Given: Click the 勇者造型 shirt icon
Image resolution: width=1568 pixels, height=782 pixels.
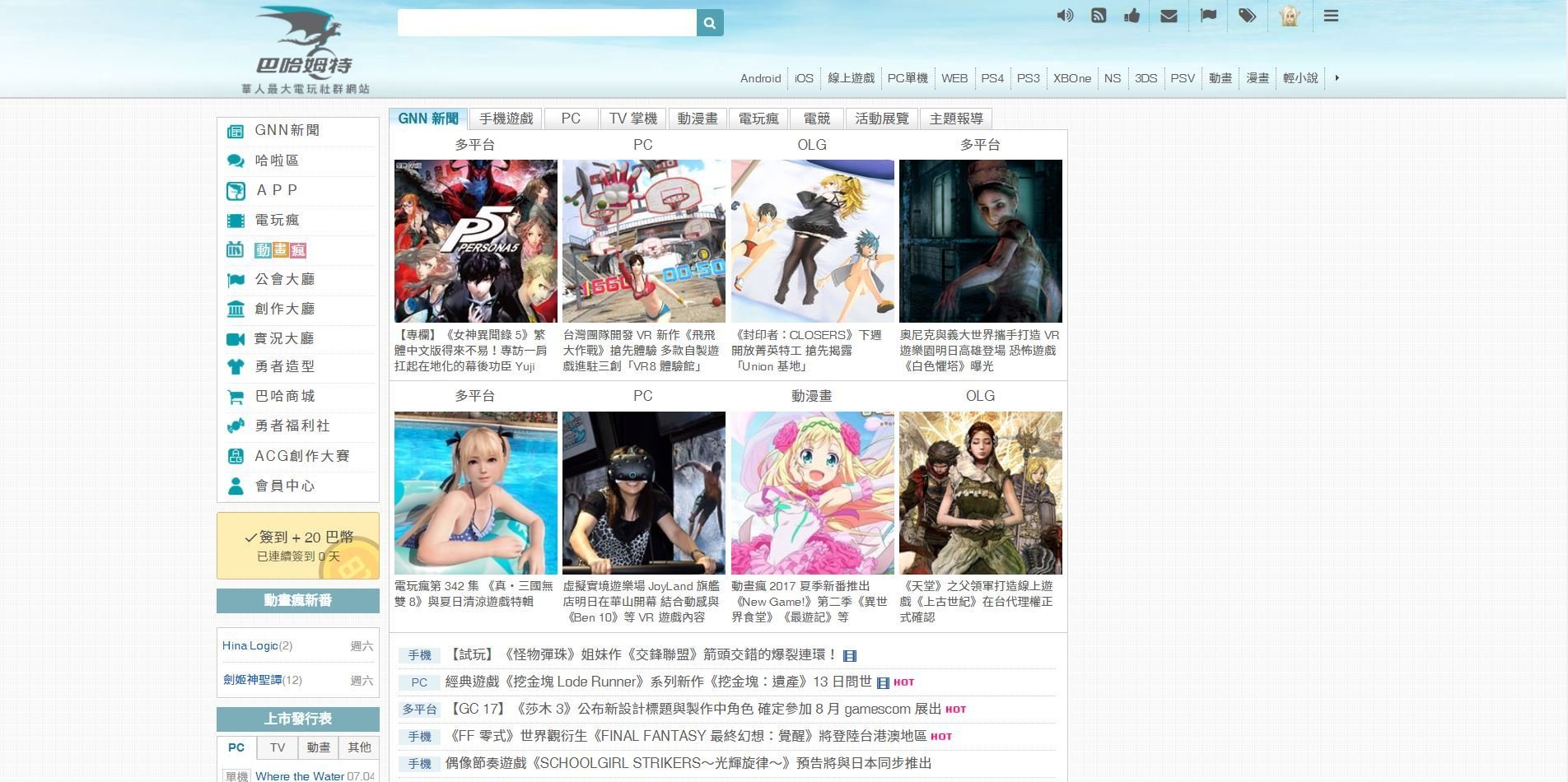Looking at the screenshot, I should 236,367.
